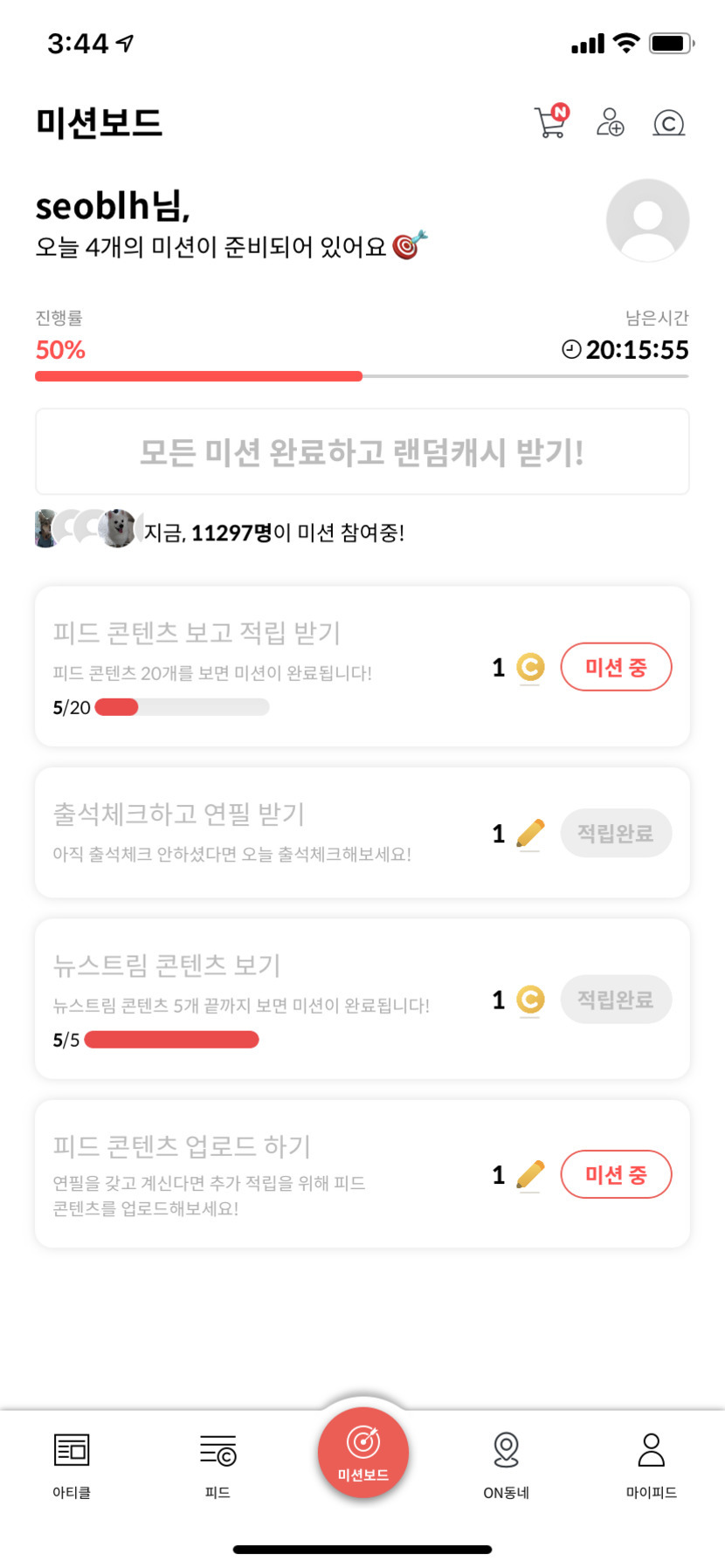Tap the center 미션보드 button

(362, 1453)
